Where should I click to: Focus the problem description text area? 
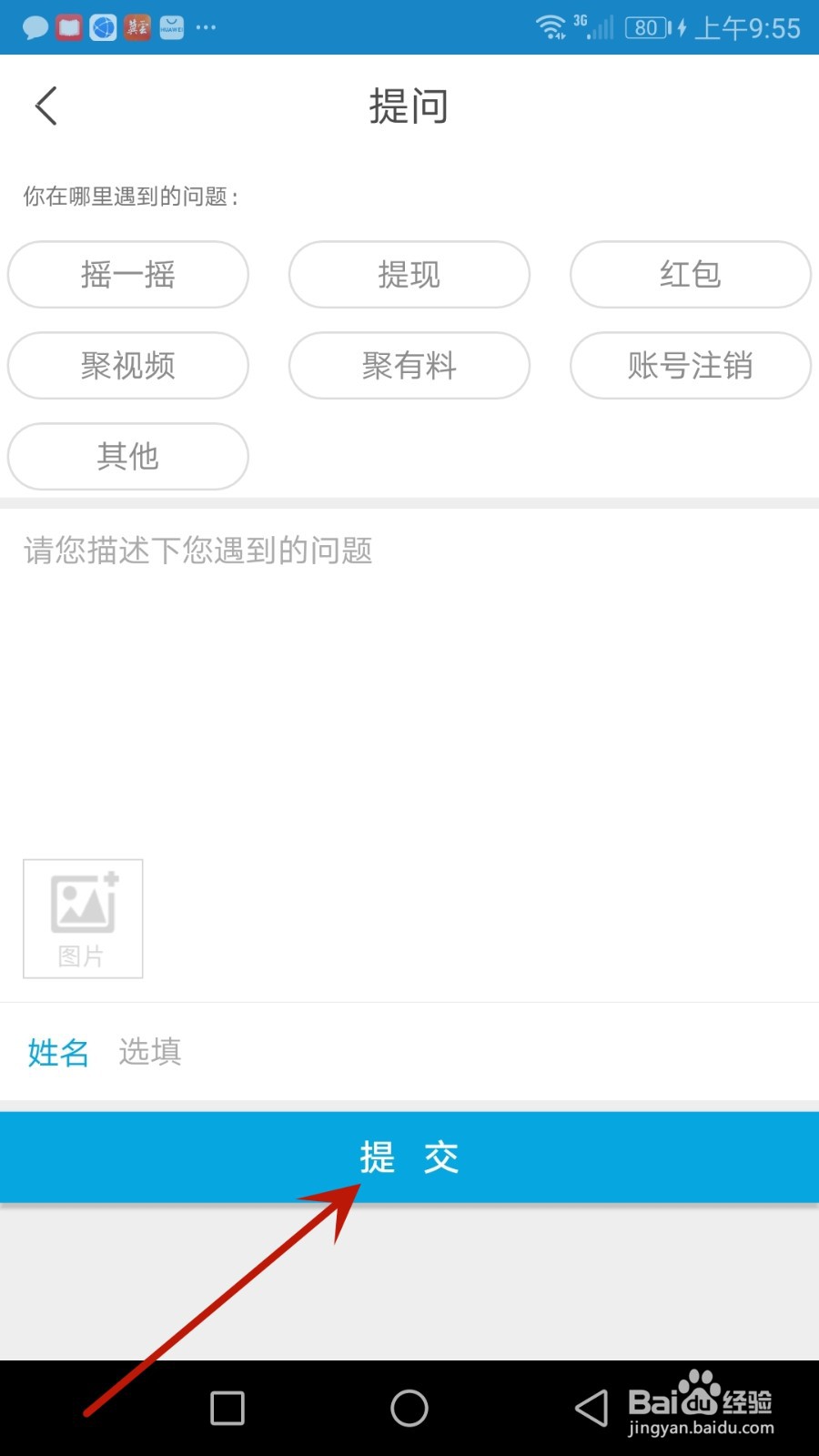coord(409,678)
